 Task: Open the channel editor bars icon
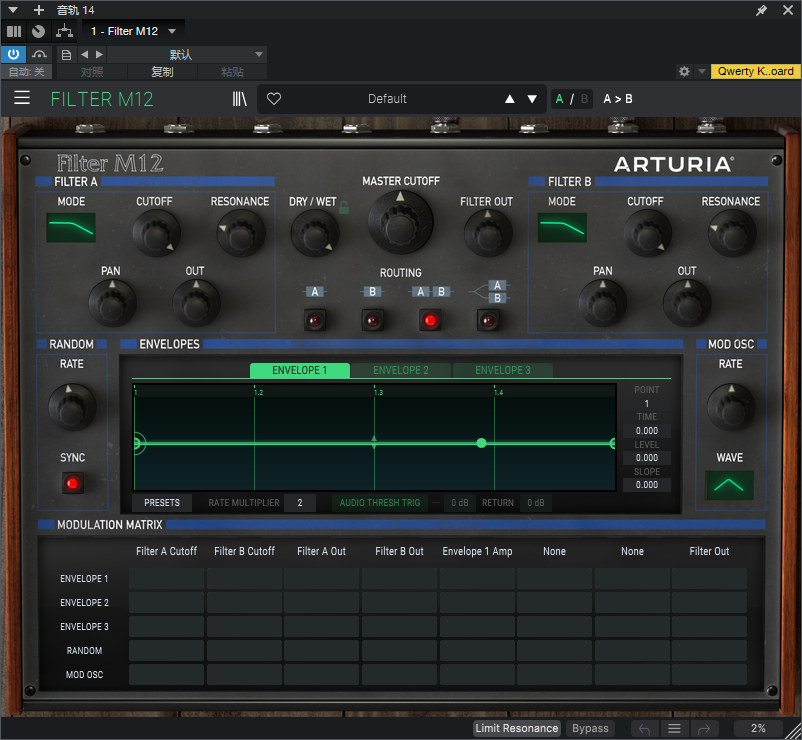[14, 31]
